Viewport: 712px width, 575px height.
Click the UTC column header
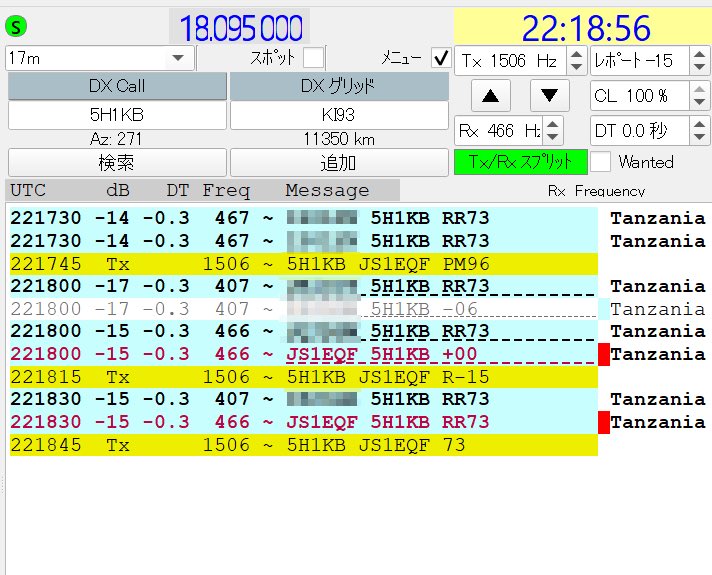(28, 190)
